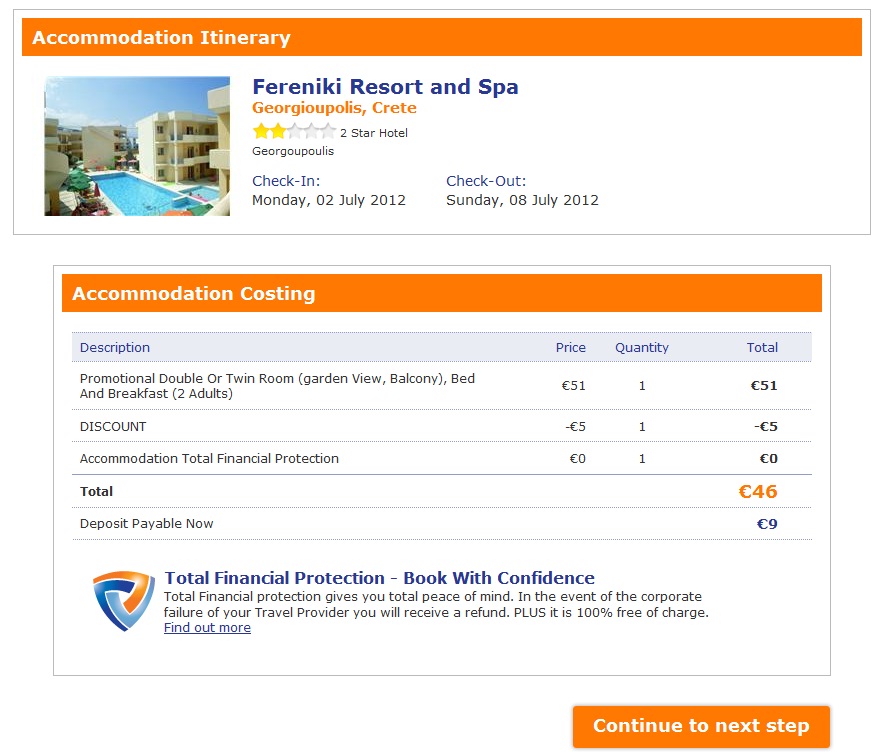Click the Total Financial Protection shield icon
Image resolution: width=890 pixels, height=756 pixels.
point(124,600)
